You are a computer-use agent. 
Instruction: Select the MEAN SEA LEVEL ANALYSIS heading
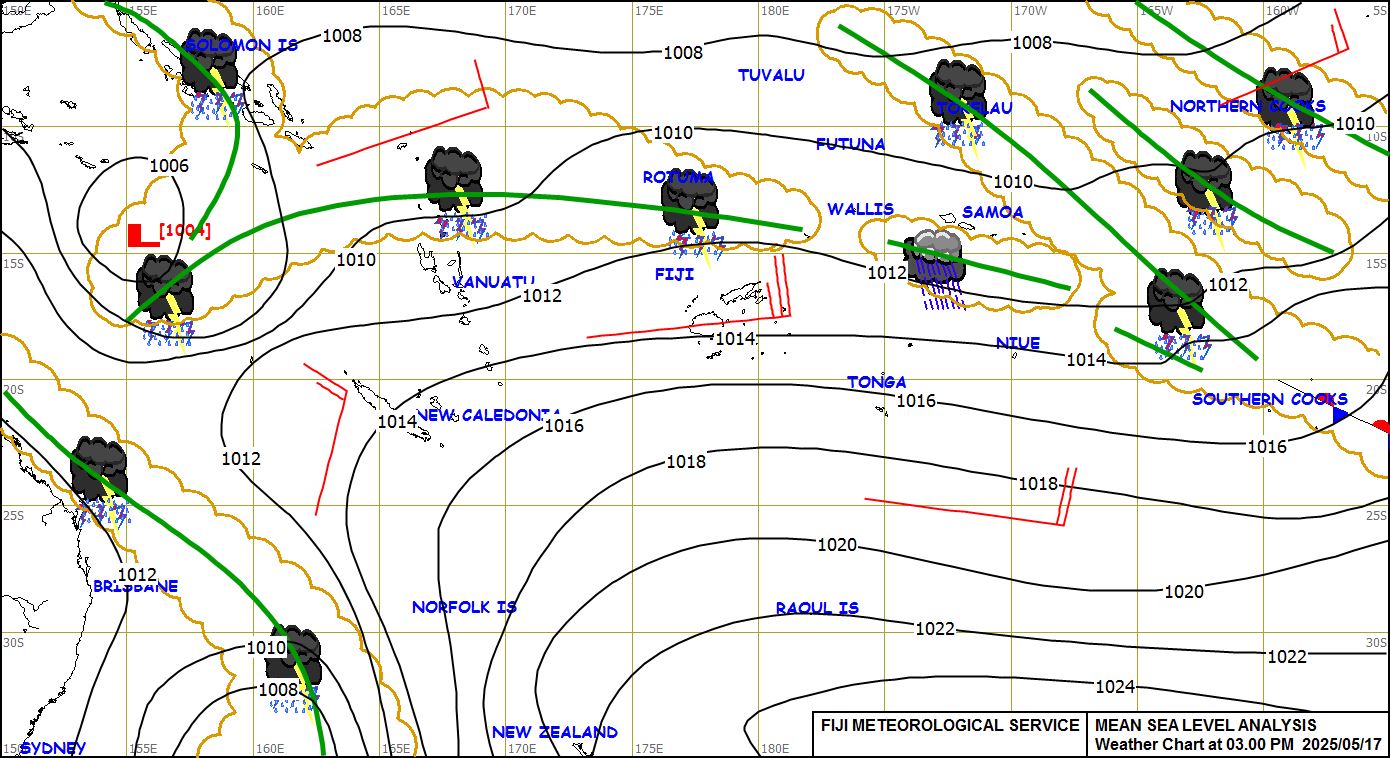pos(1206,726)
